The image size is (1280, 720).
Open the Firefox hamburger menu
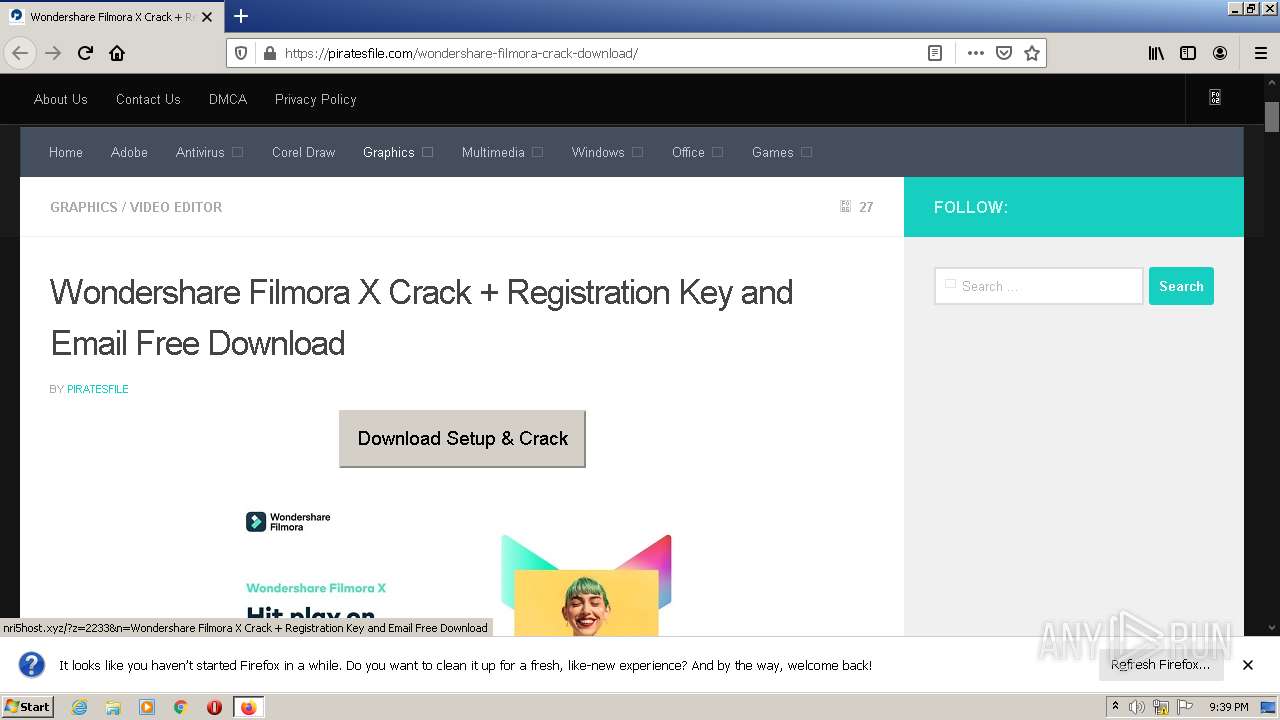tap(1260, 53)
